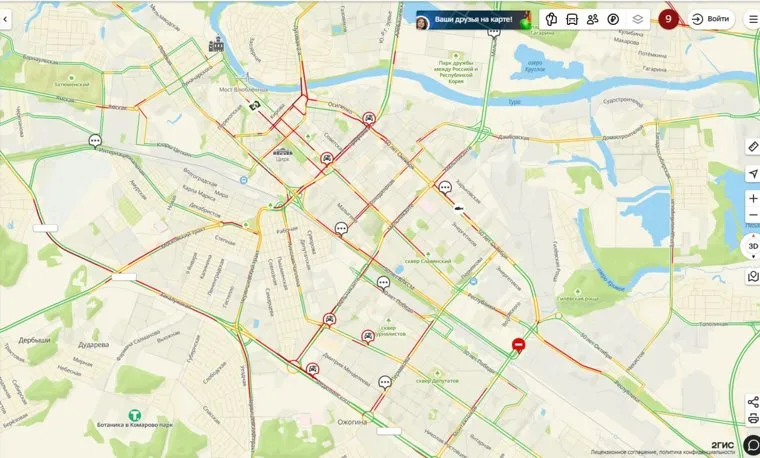Select the ruler measurement tool

[x=753, y=146]
